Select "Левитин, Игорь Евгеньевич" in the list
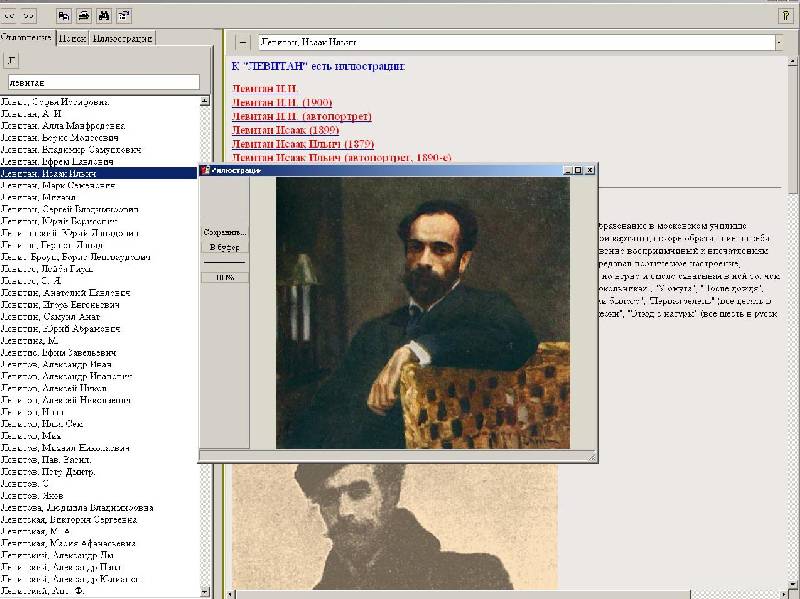 pos(60,304)
